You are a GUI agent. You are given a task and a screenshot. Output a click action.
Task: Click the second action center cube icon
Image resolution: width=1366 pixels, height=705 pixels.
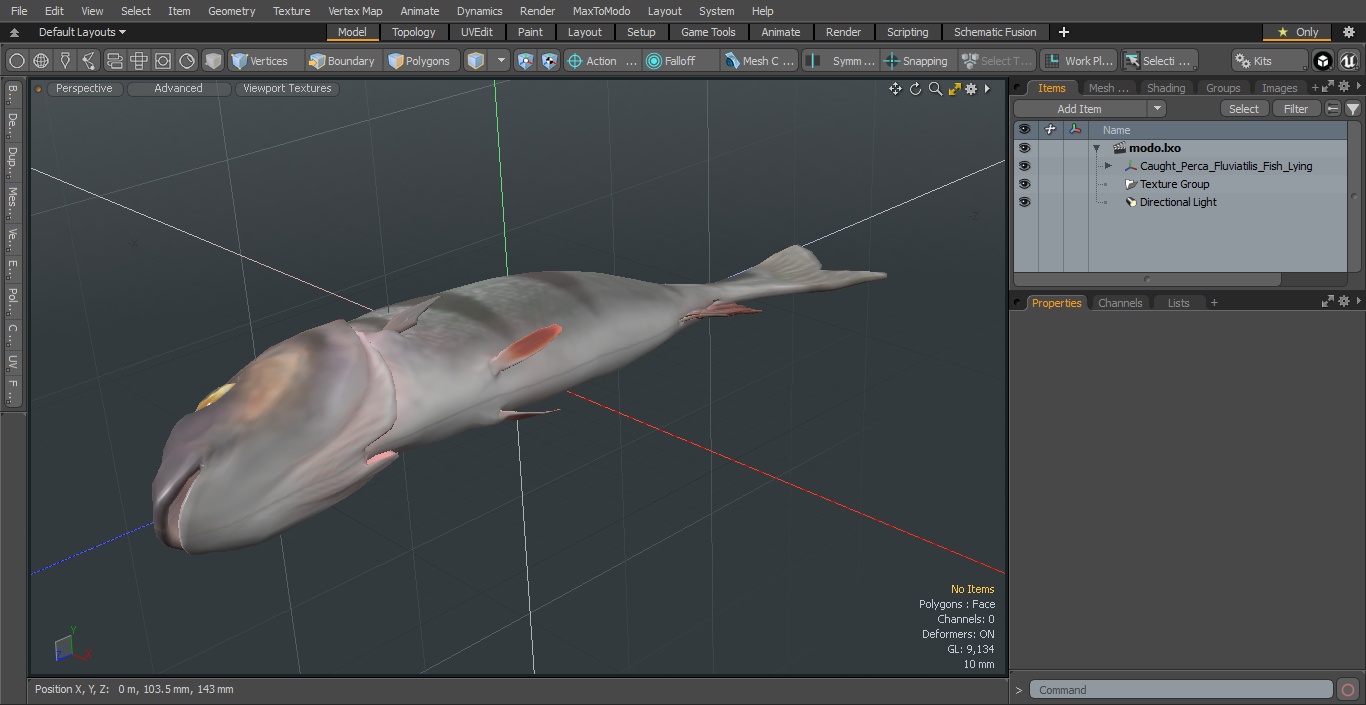[x=549, y=61]
